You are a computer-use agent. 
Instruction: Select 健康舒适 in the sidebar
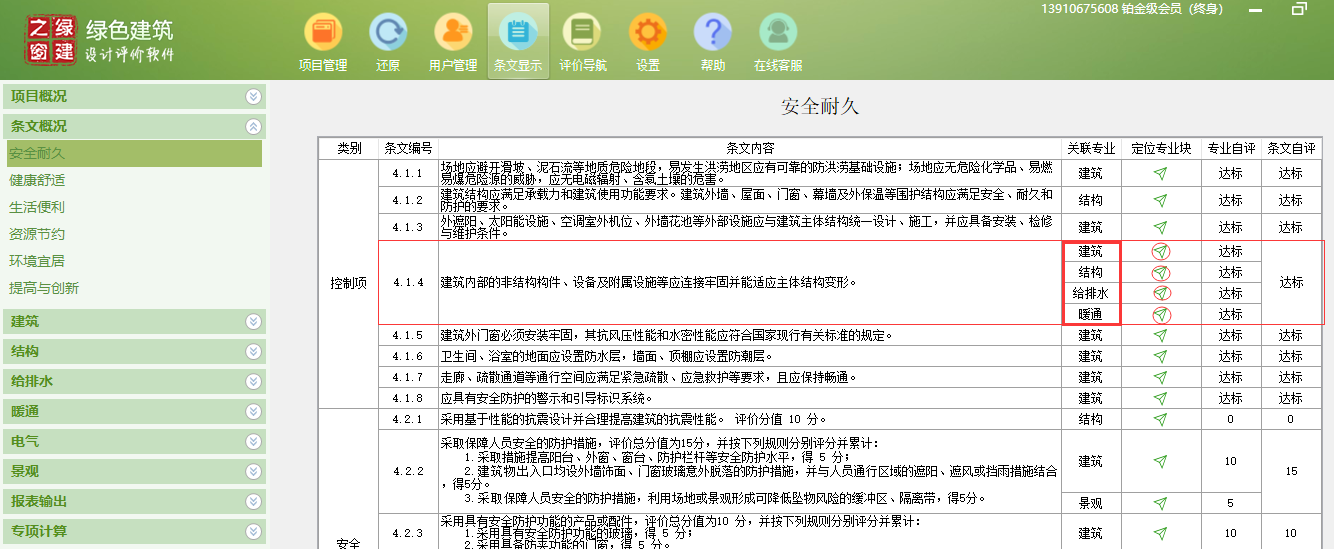(37, 181)
